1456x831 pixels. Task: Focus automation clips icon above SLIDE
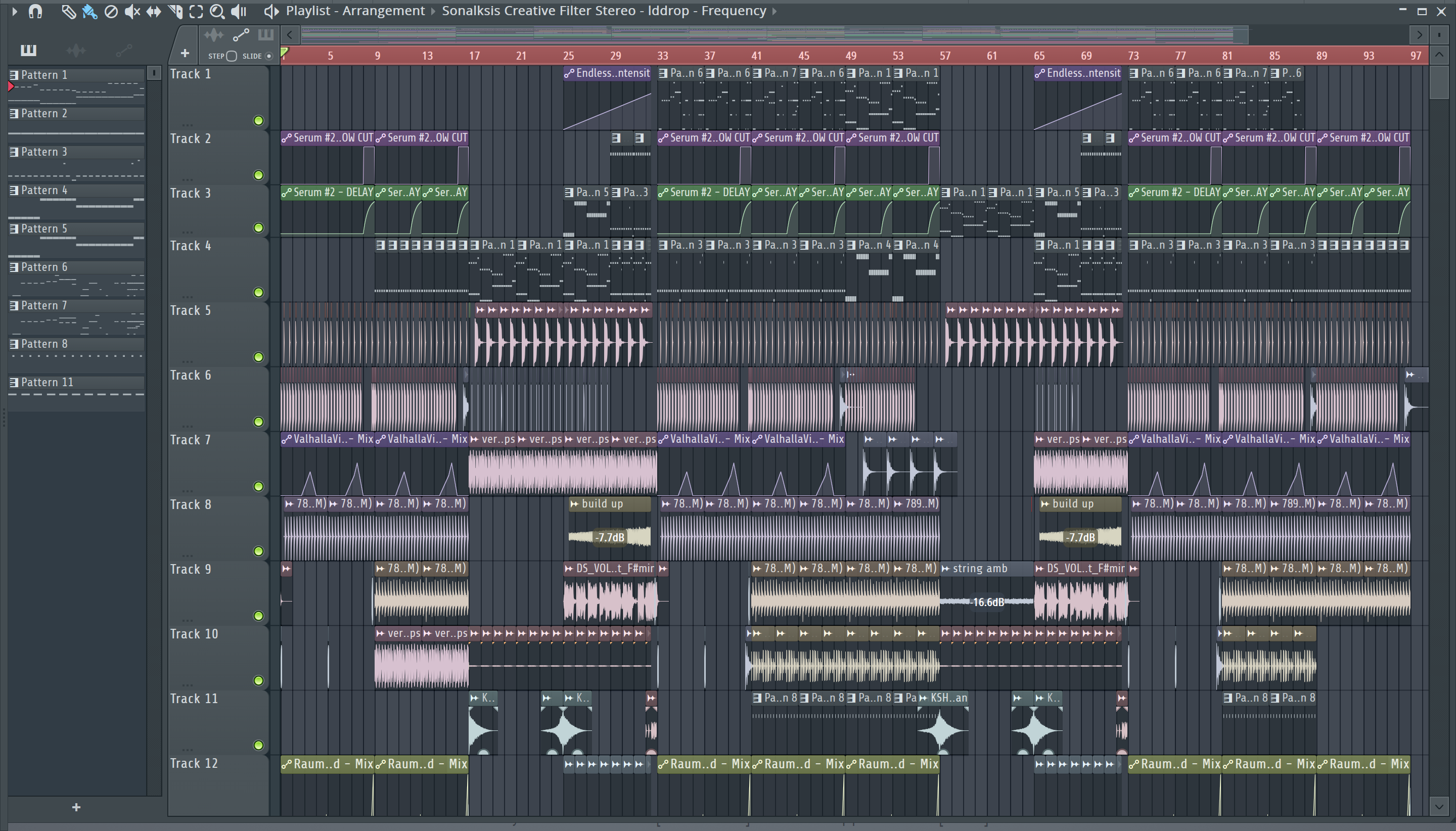(x=241, y=35)
